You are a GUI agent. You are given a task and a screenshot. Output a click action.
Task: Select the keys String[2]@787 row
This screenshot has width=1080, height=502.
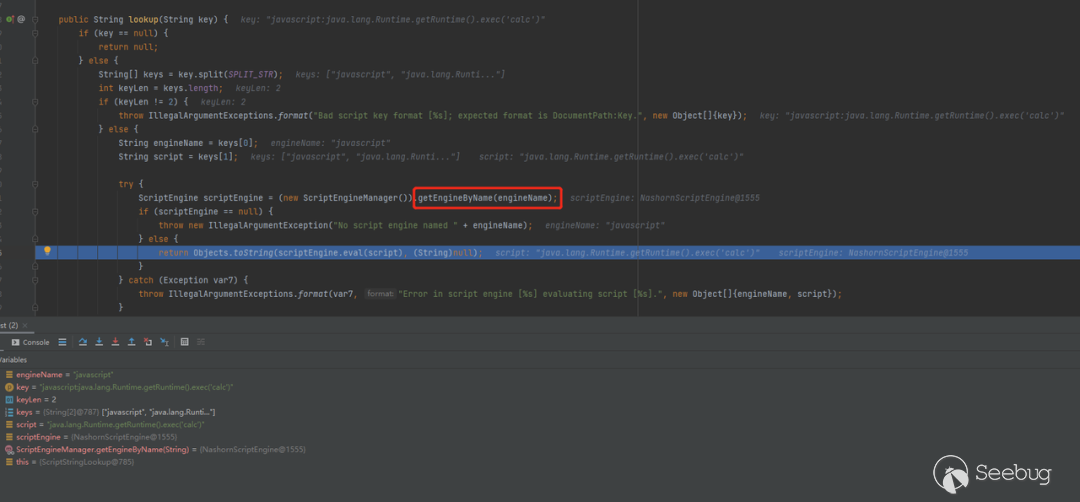(540, 412)
